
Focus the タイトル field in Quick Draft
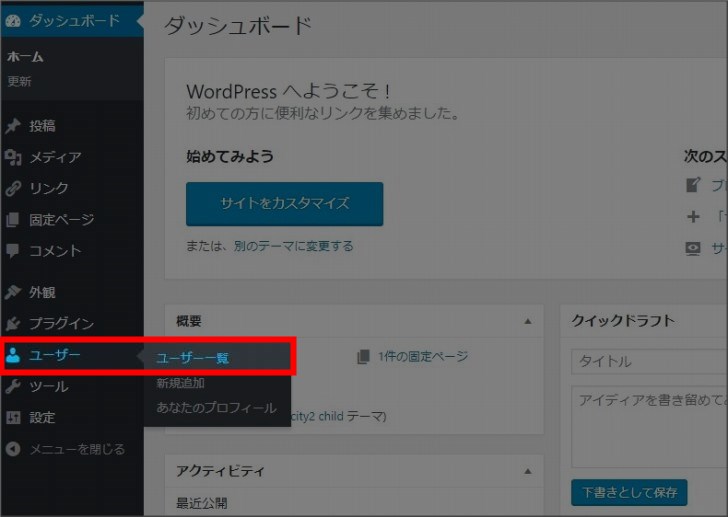[x=650, y=361]
